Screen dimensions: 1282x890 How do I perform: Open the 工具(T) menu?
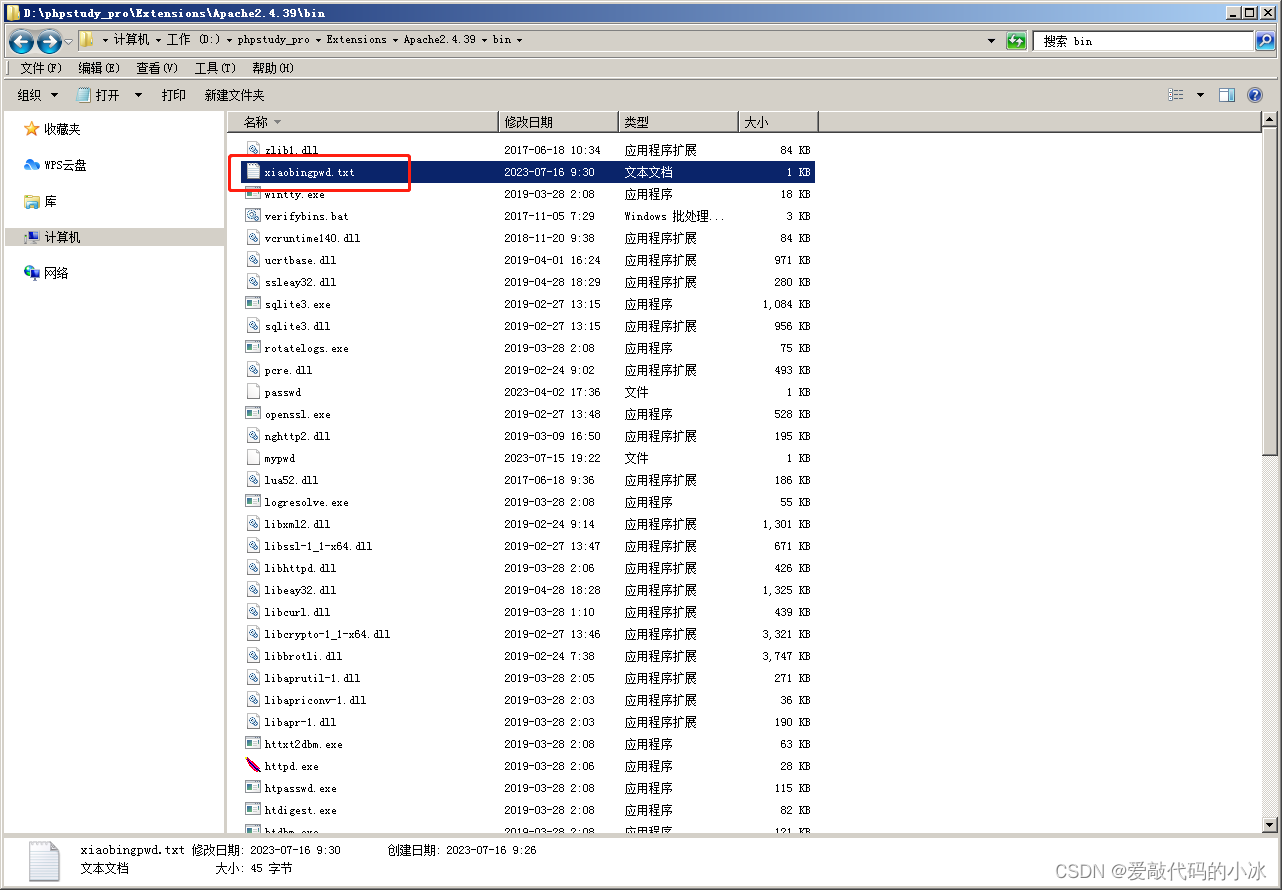[x=215, y=68]
